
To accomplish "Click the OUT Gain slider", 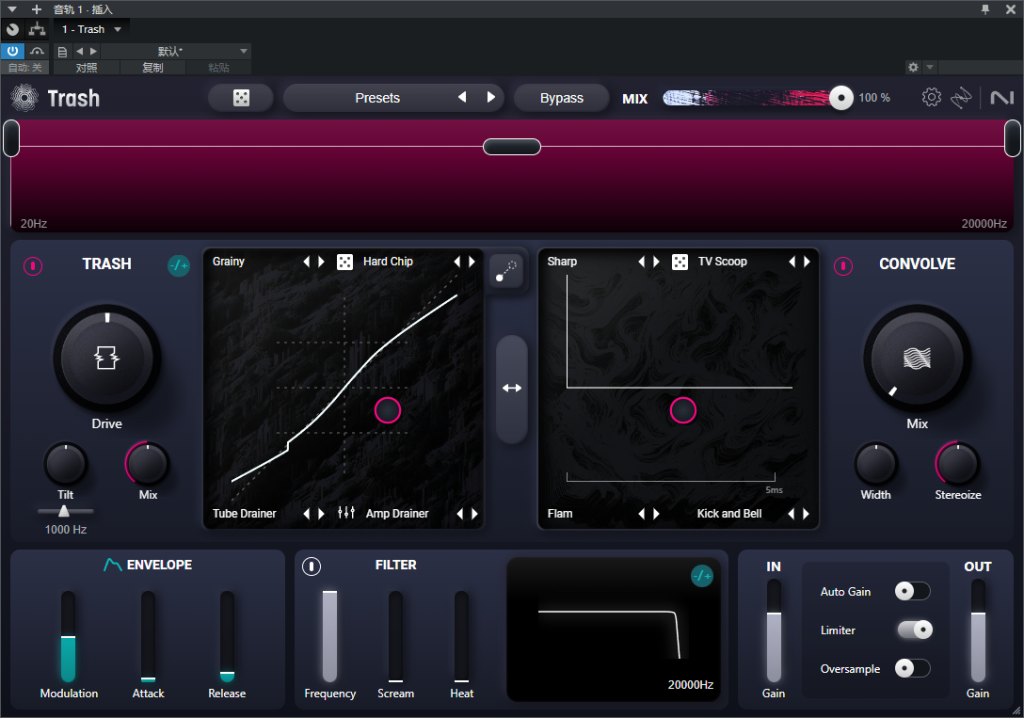I will tap(978, 632).
